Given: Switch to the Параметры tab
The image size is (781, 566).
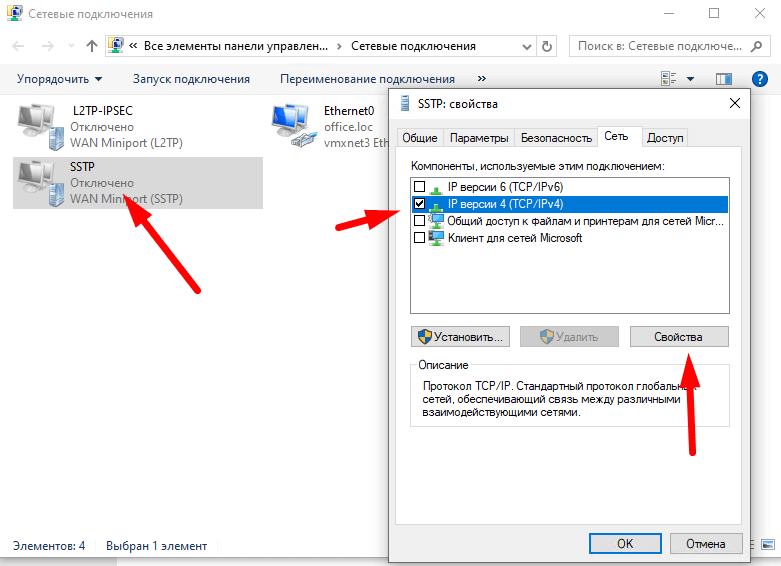Looking at the screenshot, I should 479,138.
